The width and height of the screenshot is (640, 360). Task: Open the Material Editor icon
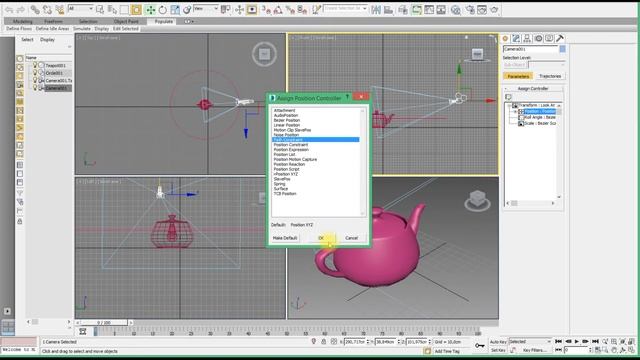point(456,9)
